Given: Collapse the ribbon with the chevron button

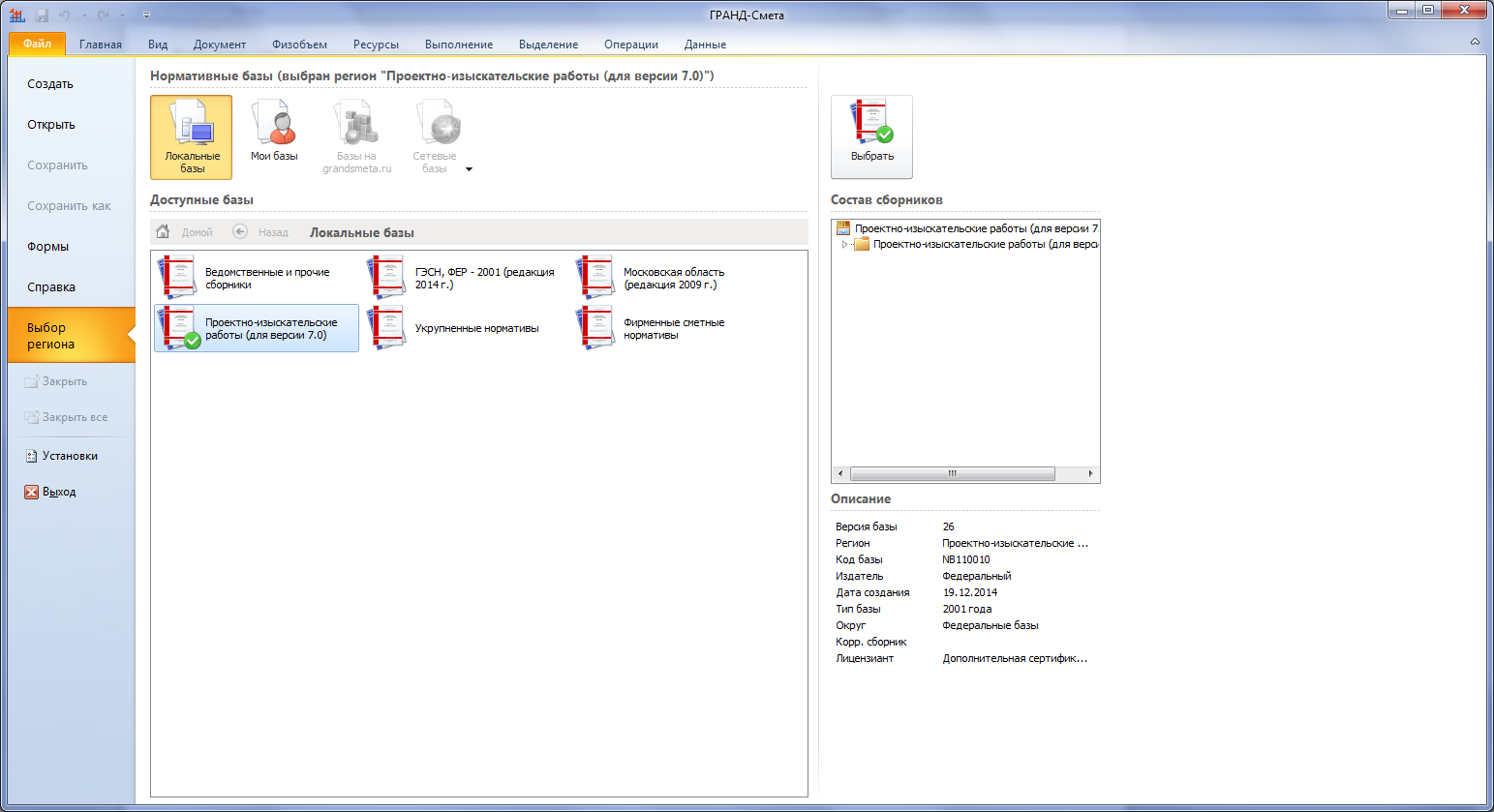Looking at the screenshot, I should (x=1475, y=43).
